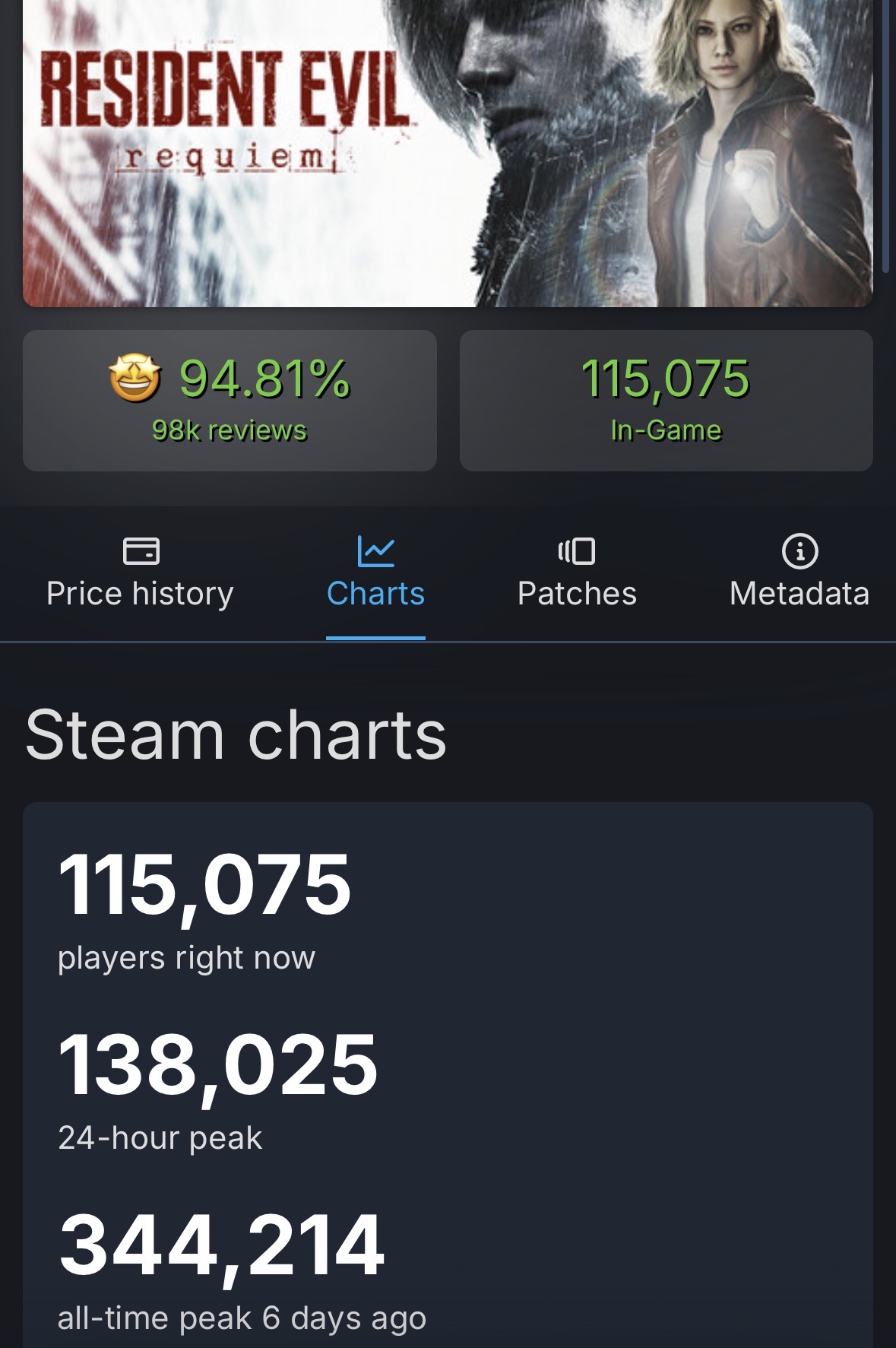This screenshot has width=896, height=1348.
Task: Click the Steam charts heading
Action: point(236,734)
